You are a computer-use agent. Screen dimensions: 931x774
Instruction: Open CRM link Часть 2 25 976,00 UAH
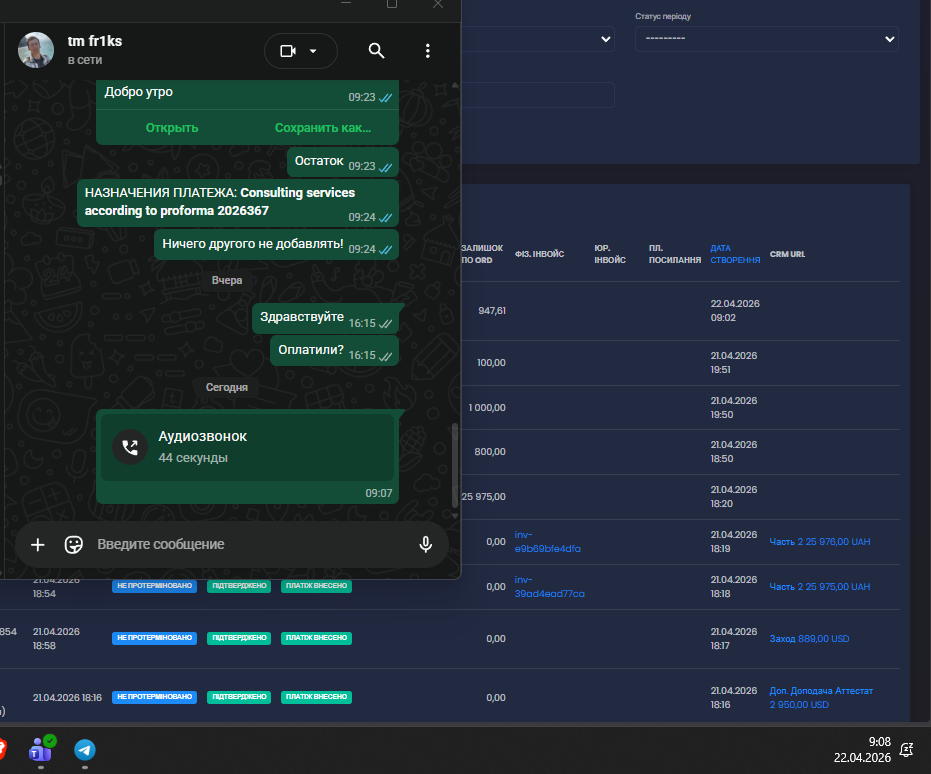(x=819, y=542)
